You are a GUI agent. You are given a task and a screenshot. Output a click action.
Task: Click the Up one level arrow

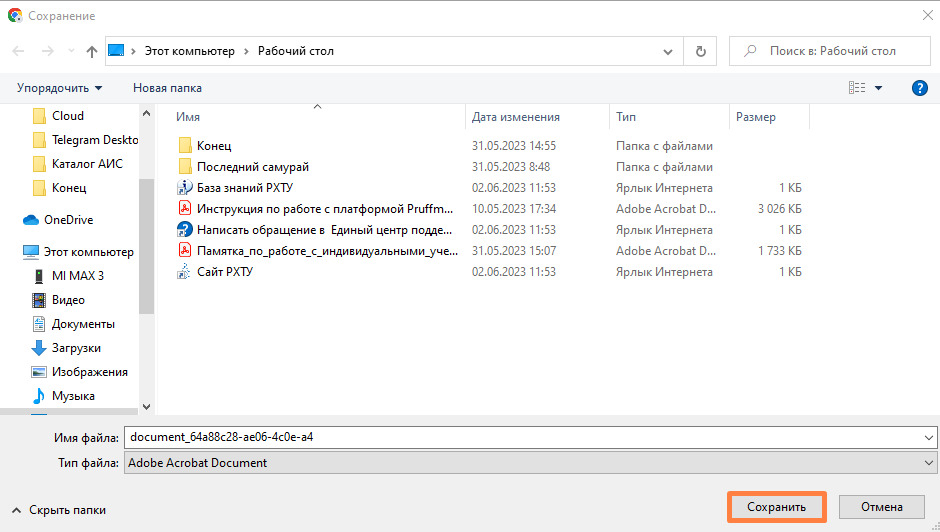click(92, 51)
